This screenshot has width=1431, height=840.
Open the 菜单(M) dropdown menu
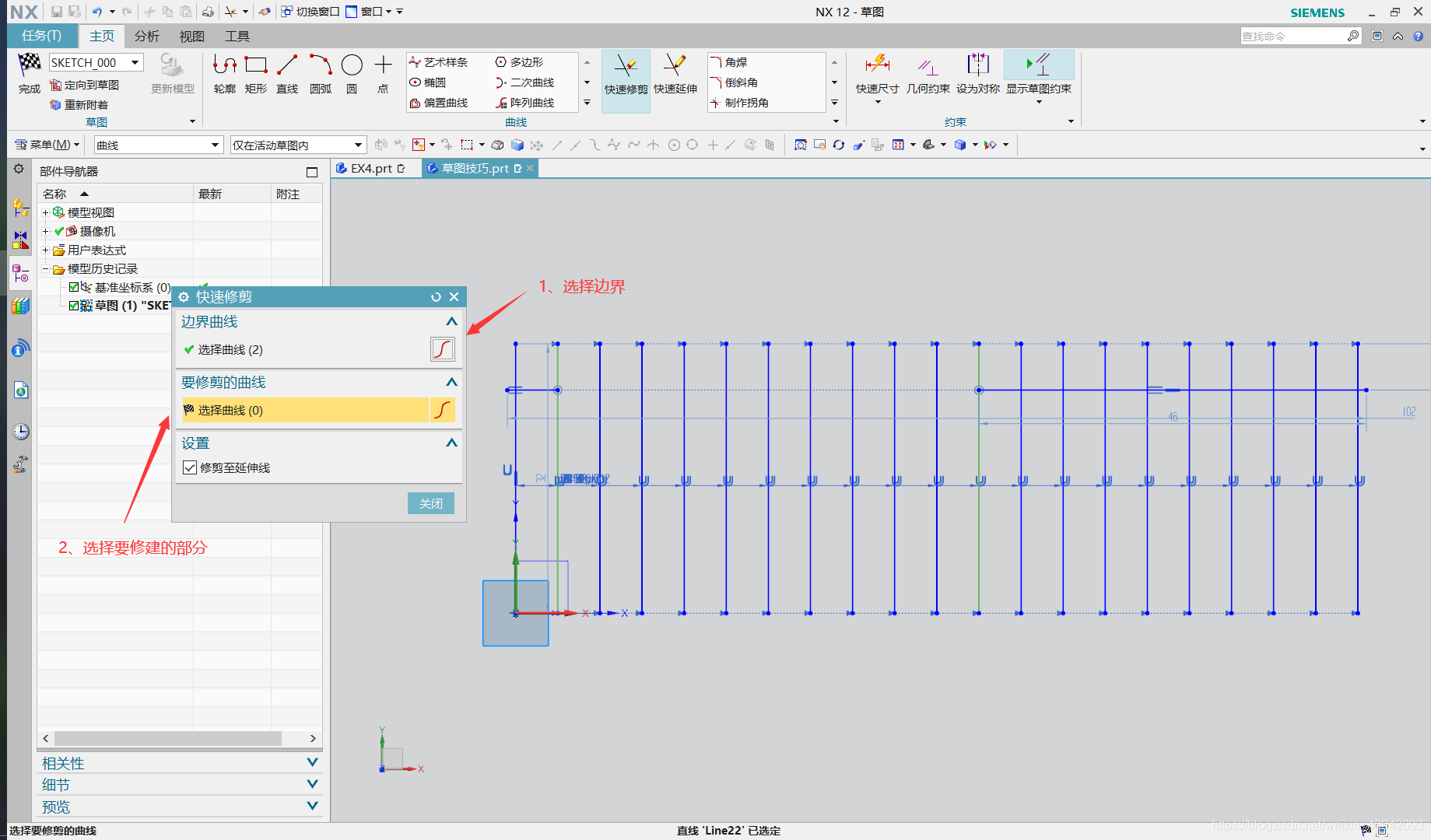coord(48,145)
